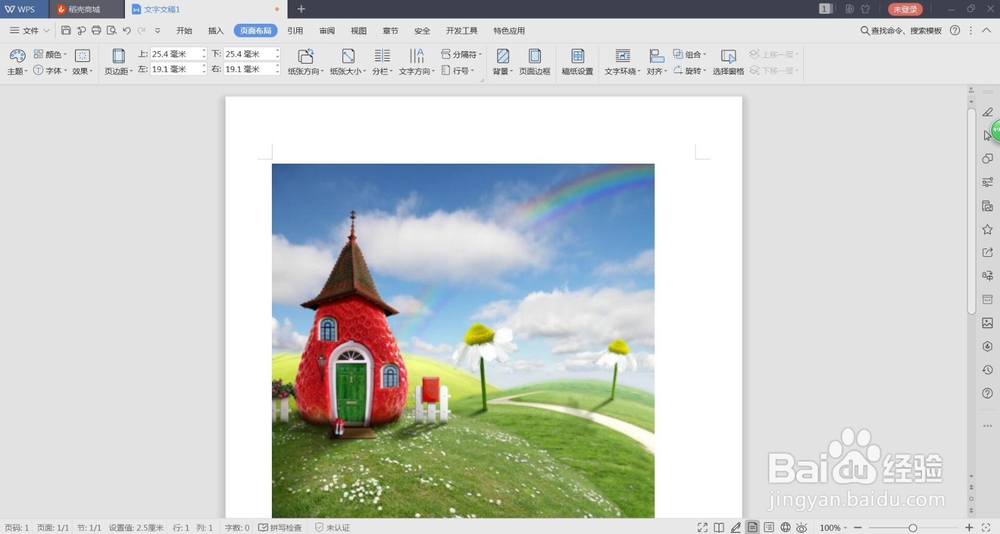1000x534 pixels.
Task: Open 页边距 page margins options
Action: tap(119, 63)
